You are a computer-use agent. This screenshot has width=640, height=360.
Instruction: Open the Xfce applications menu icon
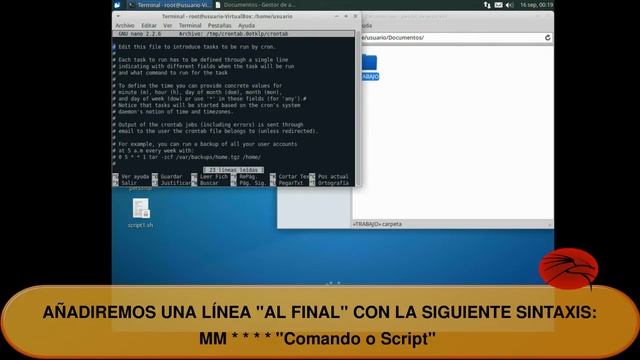[117, 5]
